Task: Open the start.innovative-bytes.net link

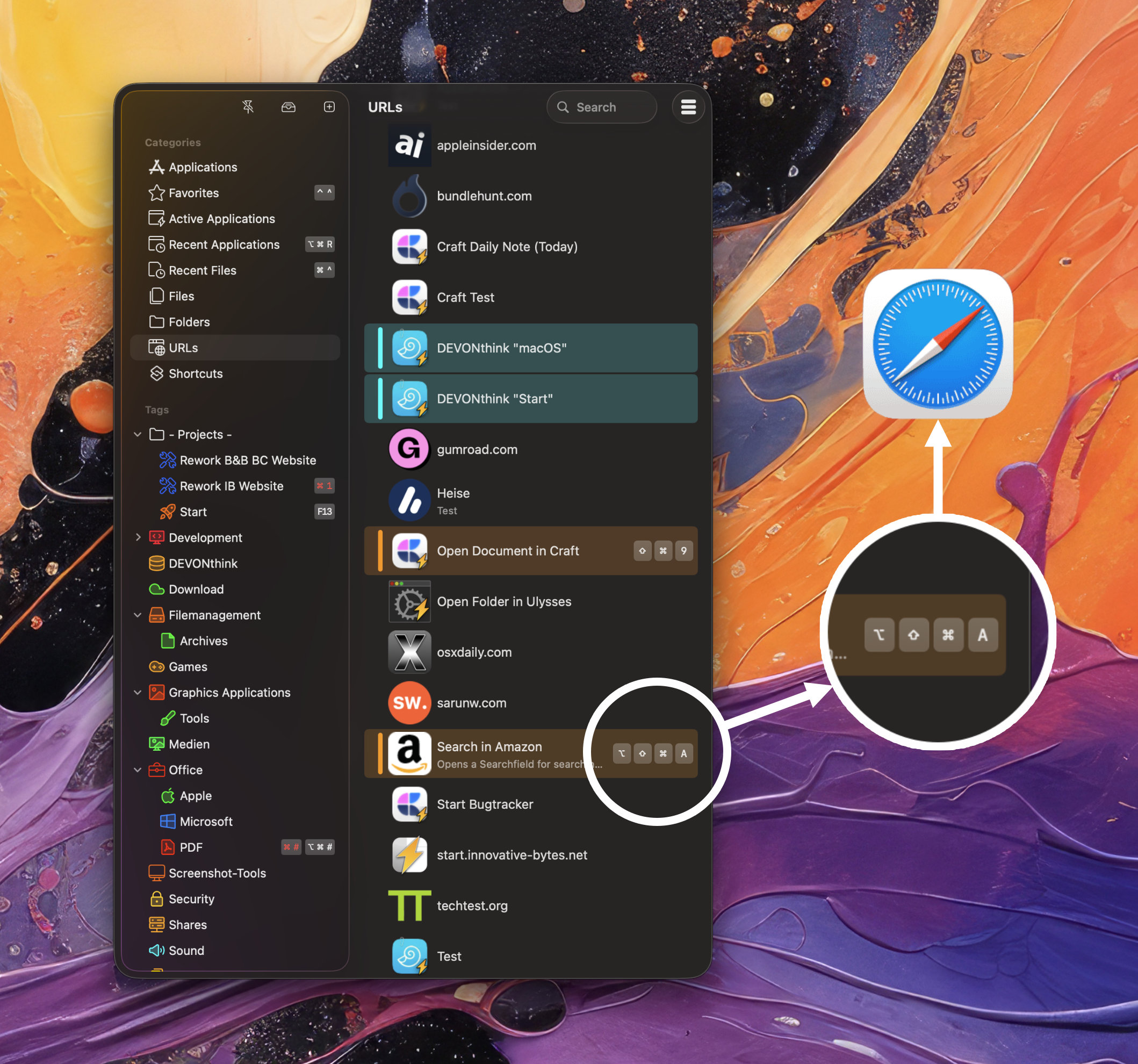Action: click(x=512, y=855)
